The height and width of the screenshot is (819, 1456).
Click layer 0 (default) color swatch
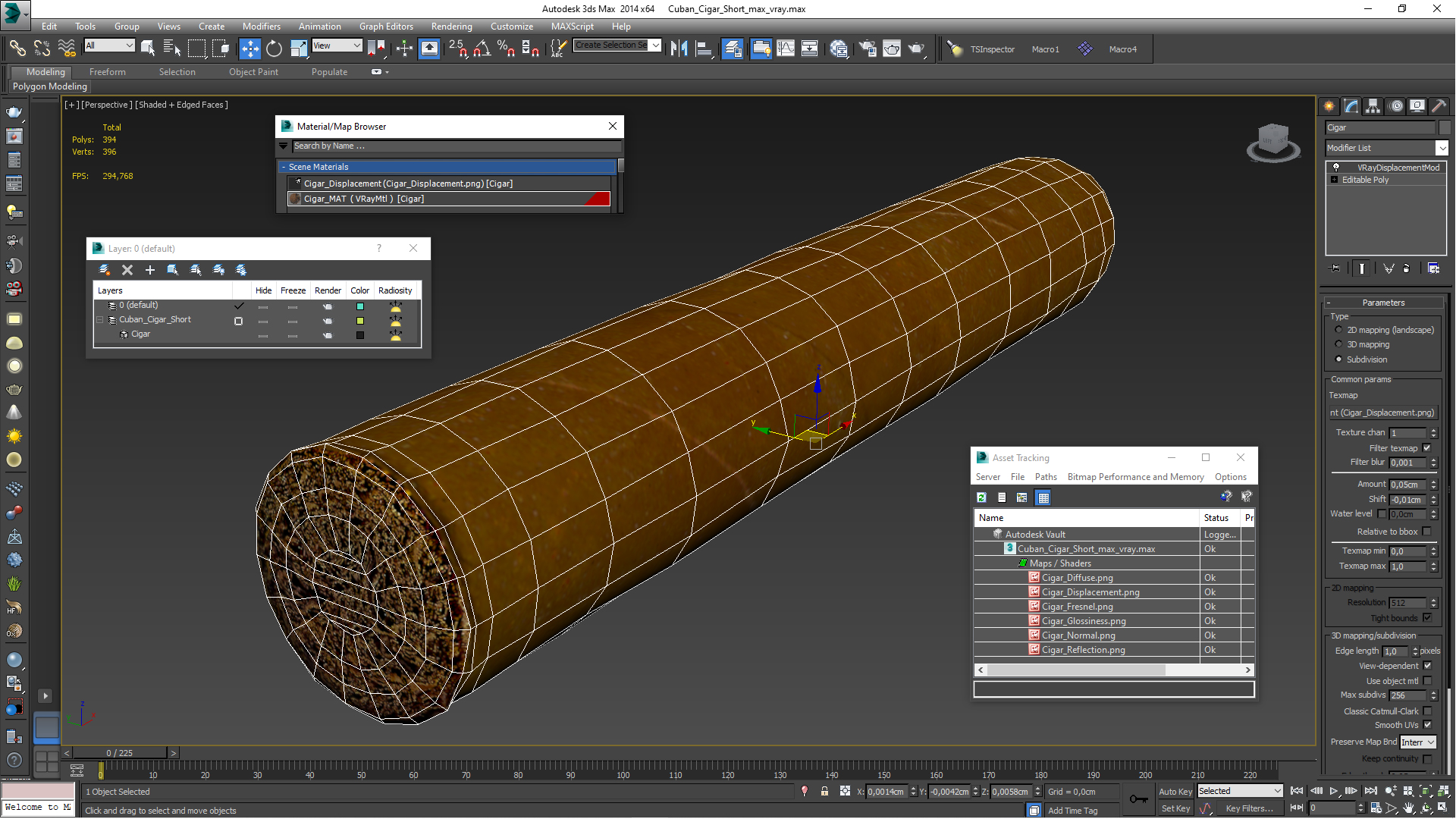360,306
